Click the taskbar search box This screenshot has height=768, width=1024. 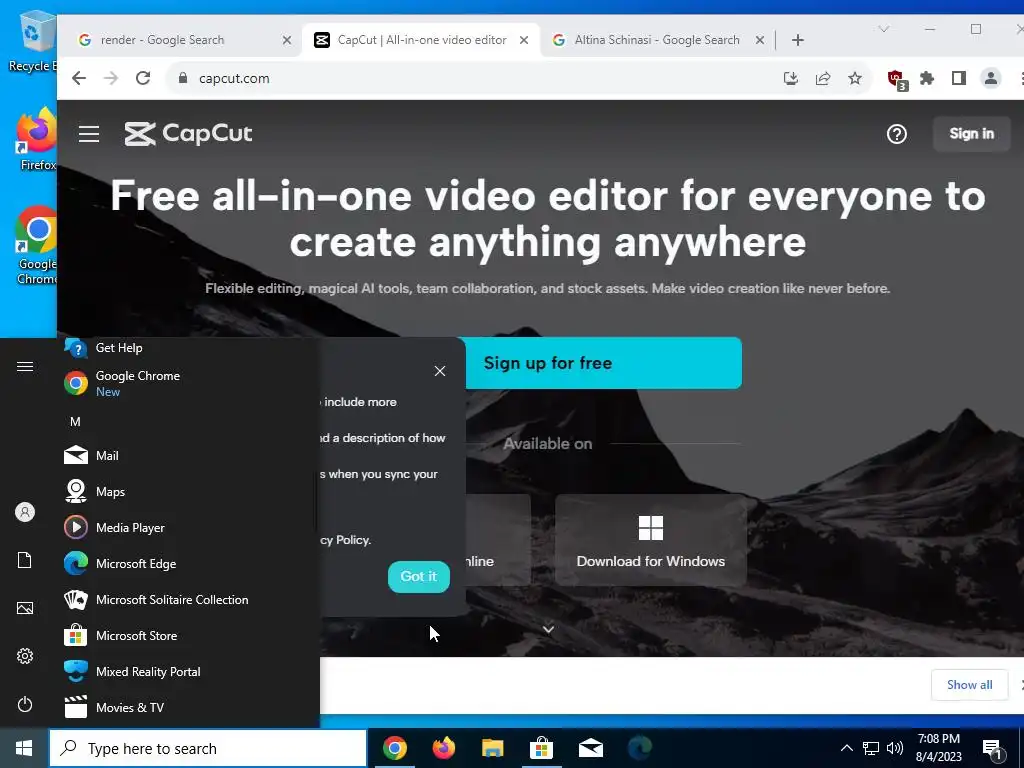pos(208,748)
